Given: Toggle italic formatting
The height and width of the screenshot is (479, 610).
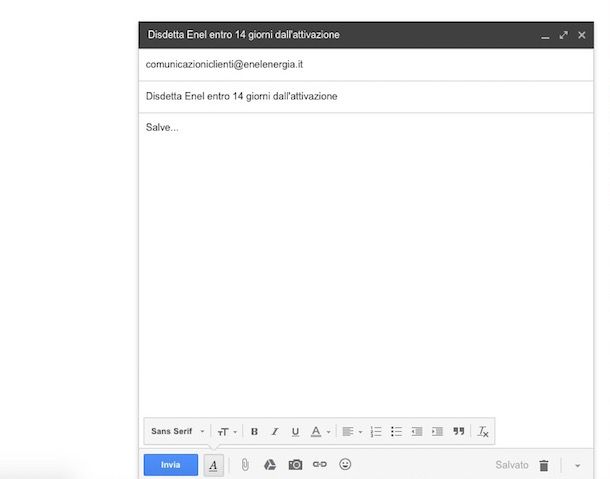Looking at the screenshot, I should pos(275,432).
